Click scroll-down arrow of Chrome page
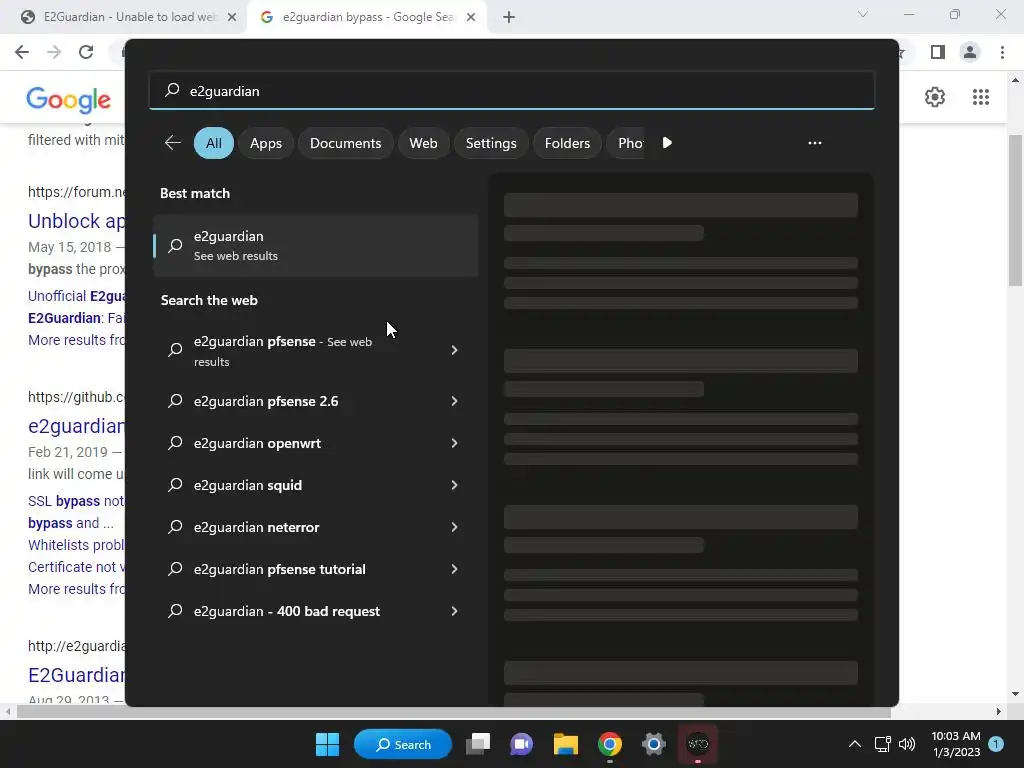This screenshot has width=1024, height=768. point(1015,694)
